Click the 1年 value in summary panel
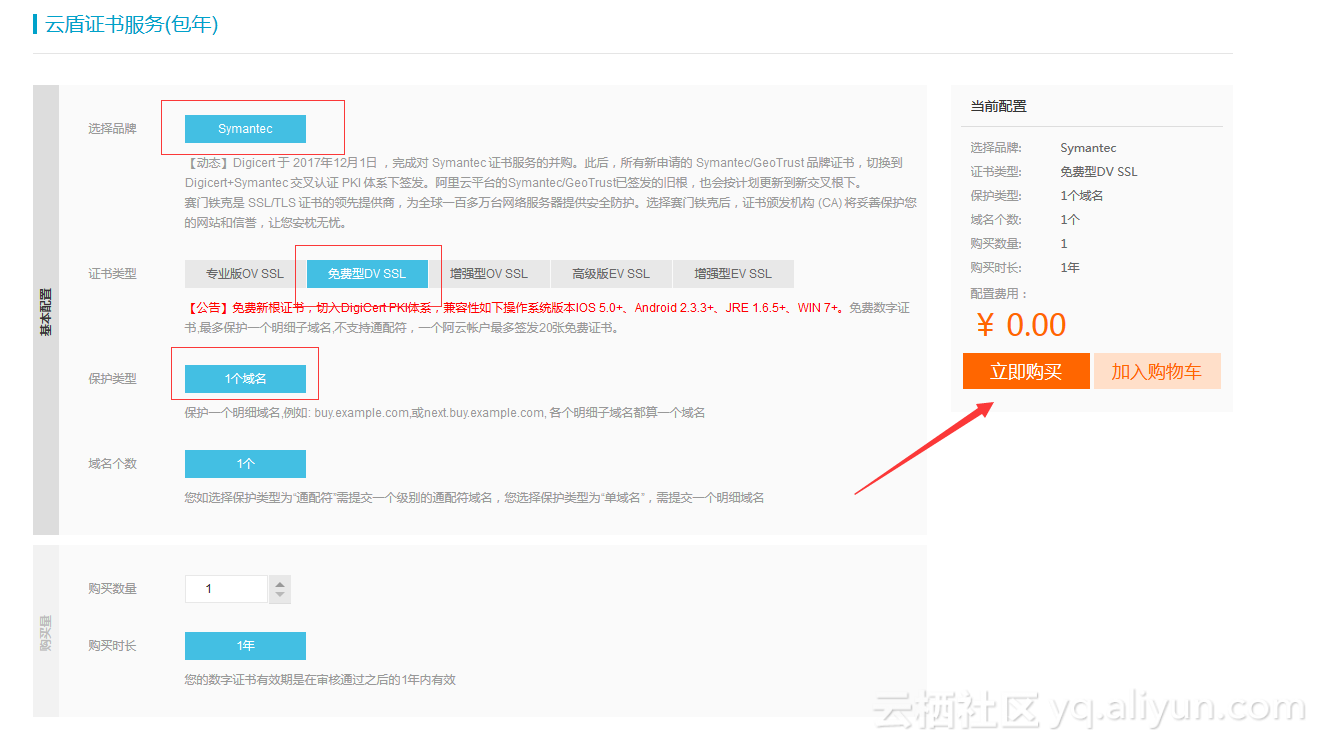1318x741 pixels. 1070,268
